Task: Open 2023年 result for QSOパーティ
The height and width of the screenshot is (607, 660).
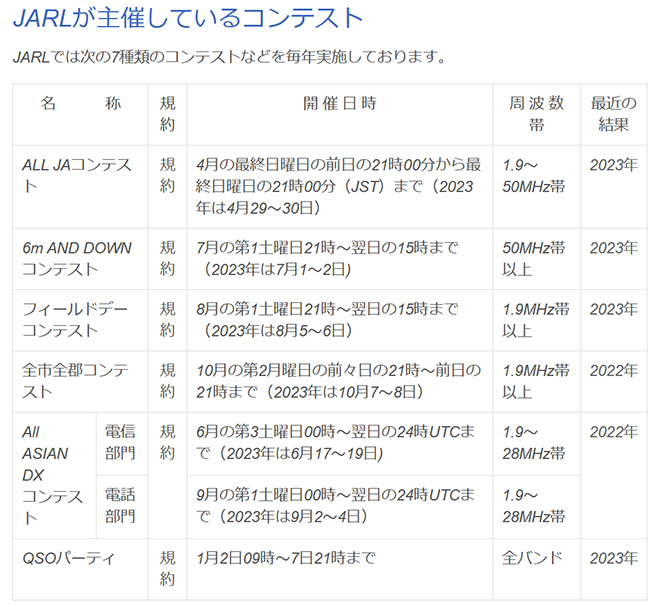Action: [x=614, y=559]
